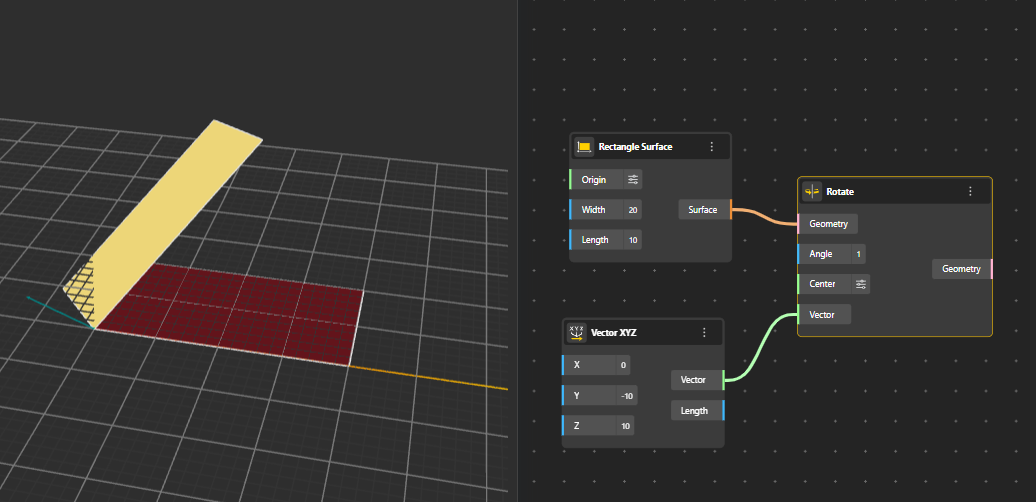Open Origin settings sliders icon

pos(633,180)
